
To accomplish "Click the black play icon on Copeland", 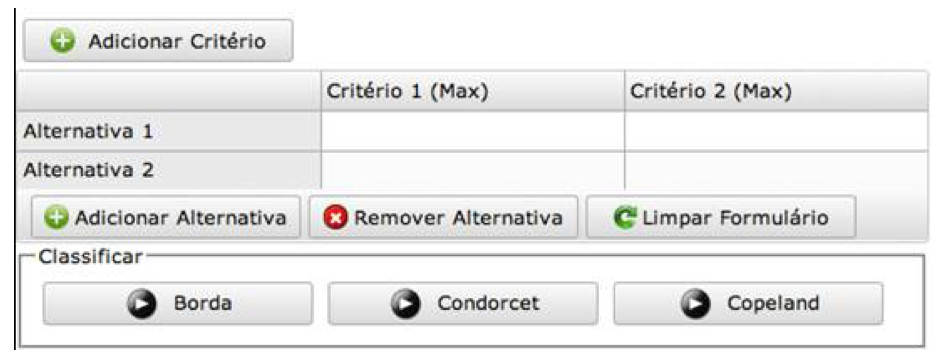I will 696,304.
